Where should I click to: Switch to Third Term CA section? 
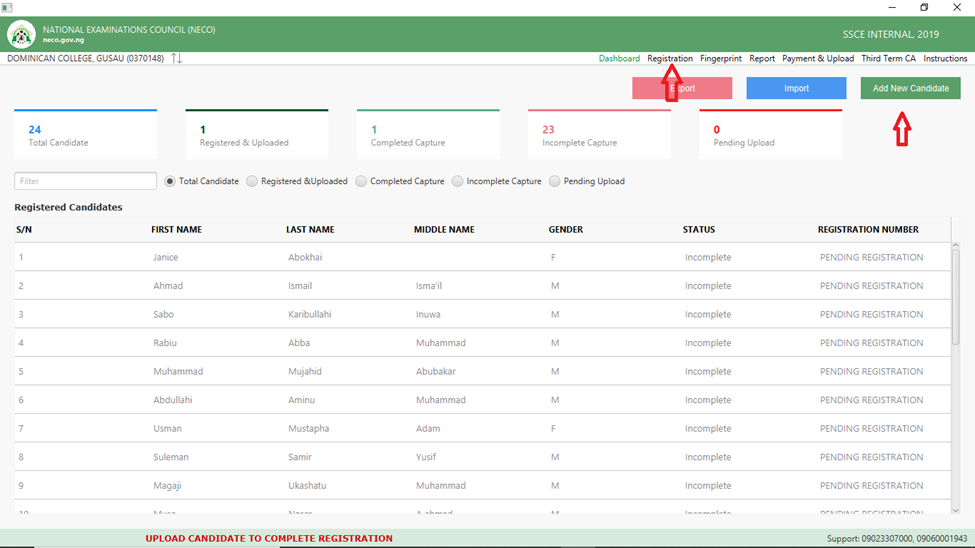click(x=888, y=59)
